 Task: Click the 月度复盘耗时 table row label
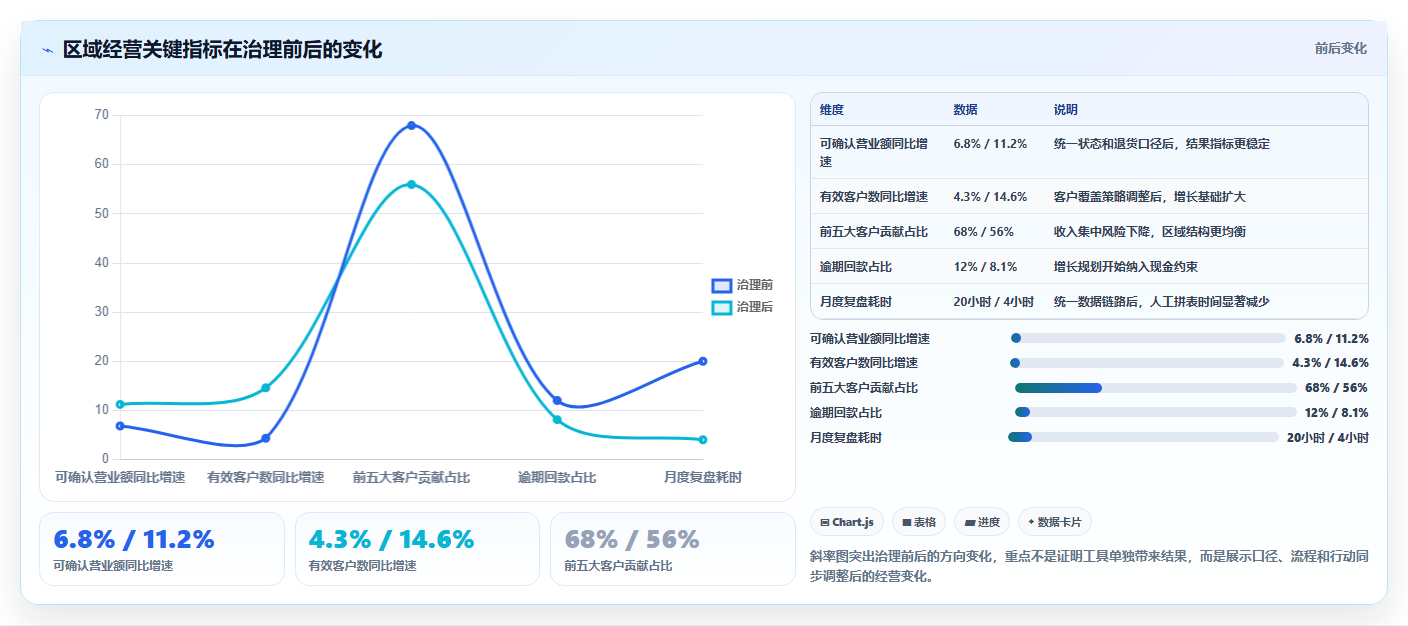pyautogui.click(x=856, y=302)
